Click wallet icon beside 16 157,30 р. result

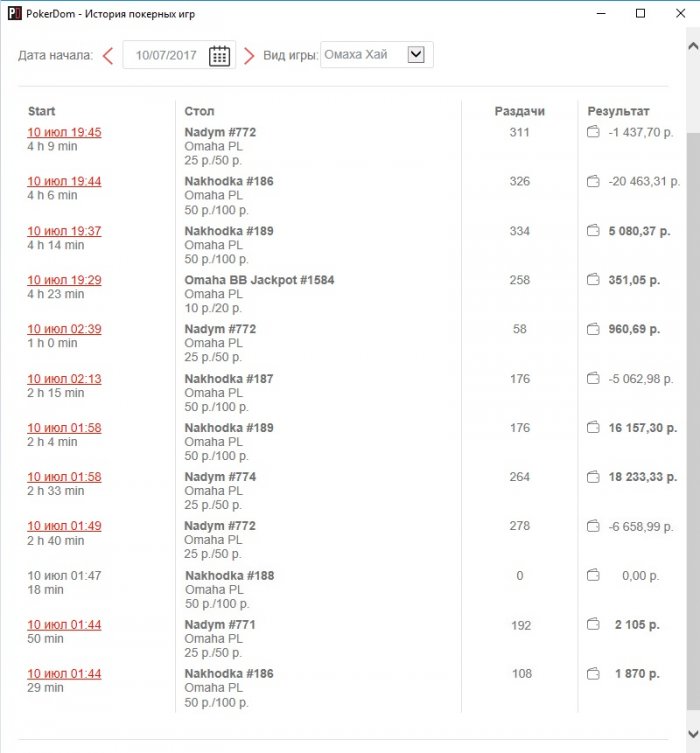pos(593,427)
